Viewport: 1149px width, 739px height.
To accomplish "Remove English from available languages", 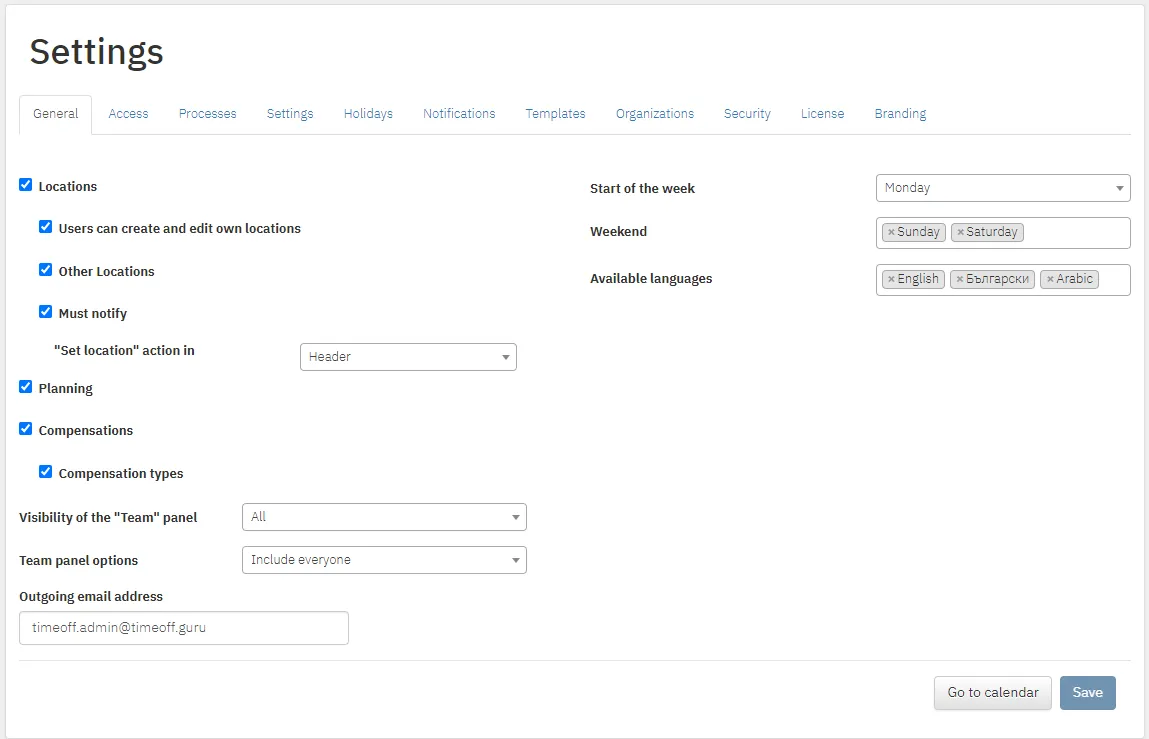I will click(x=891, y=279).
